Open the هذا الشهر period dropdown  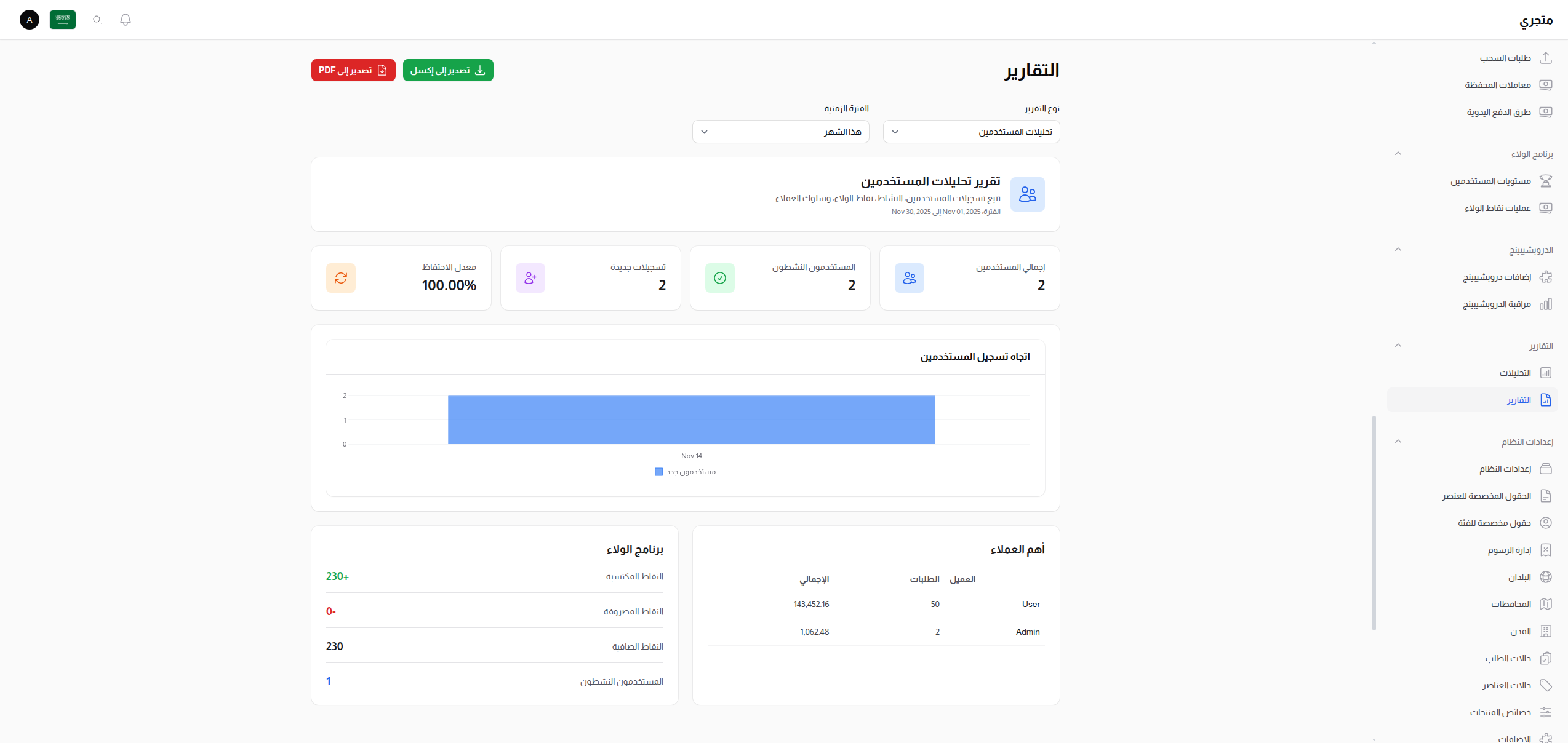click(x=780, y=132)
